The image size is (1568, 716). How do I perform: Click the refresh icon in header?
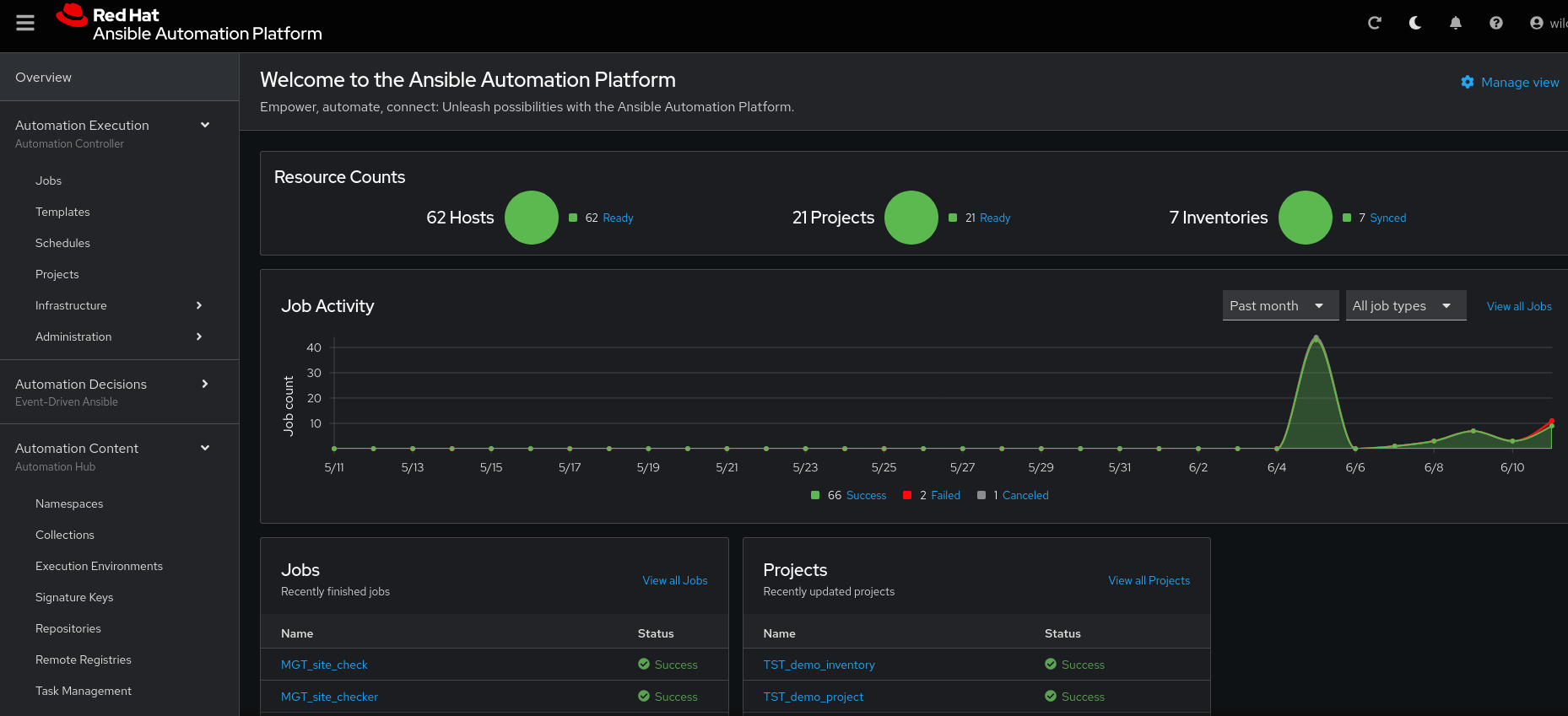1374,23
